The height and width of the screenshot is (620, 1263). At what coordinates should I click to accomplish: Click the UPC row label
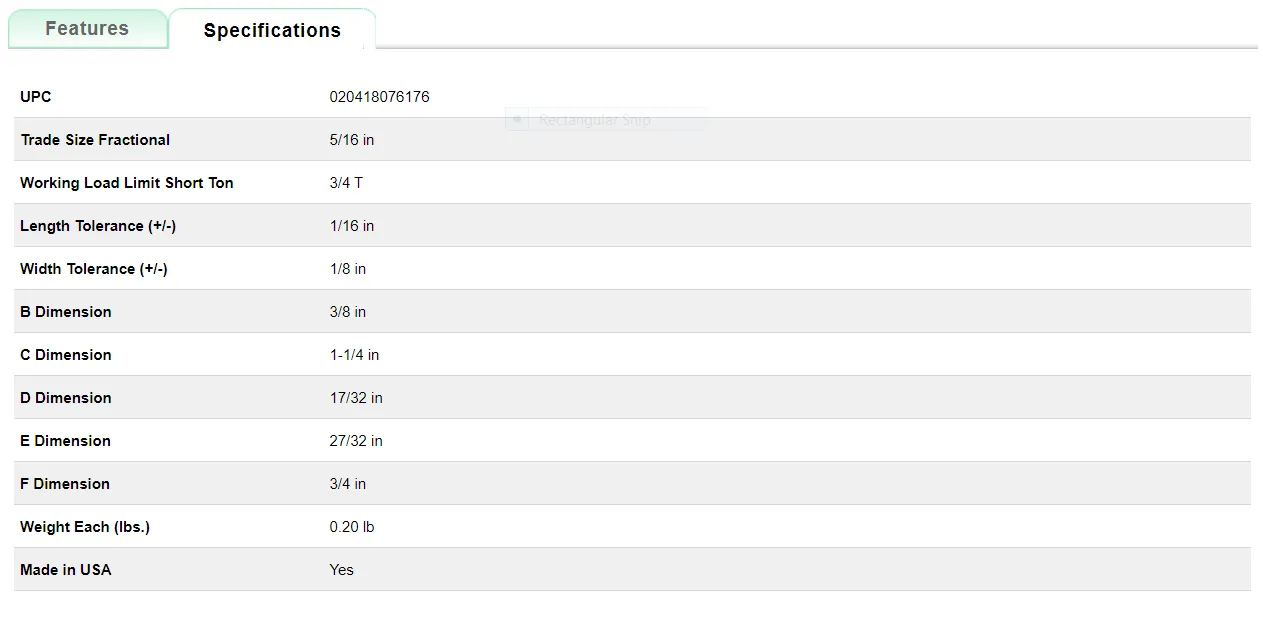[36, 97]
